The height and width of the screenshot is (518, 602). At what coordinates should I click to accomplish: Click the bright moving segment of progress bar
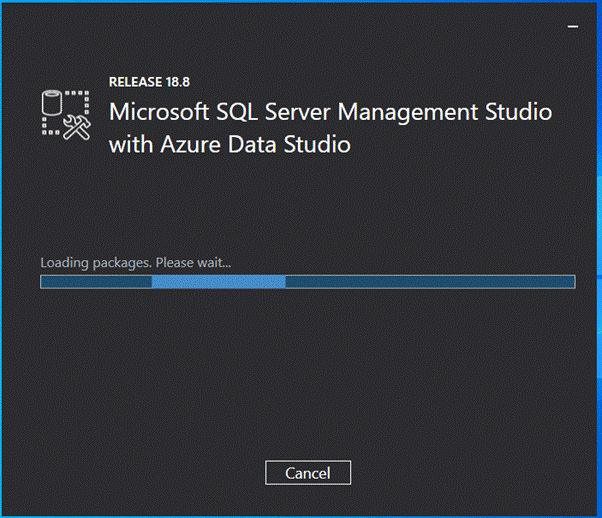(x=218, y=282)
